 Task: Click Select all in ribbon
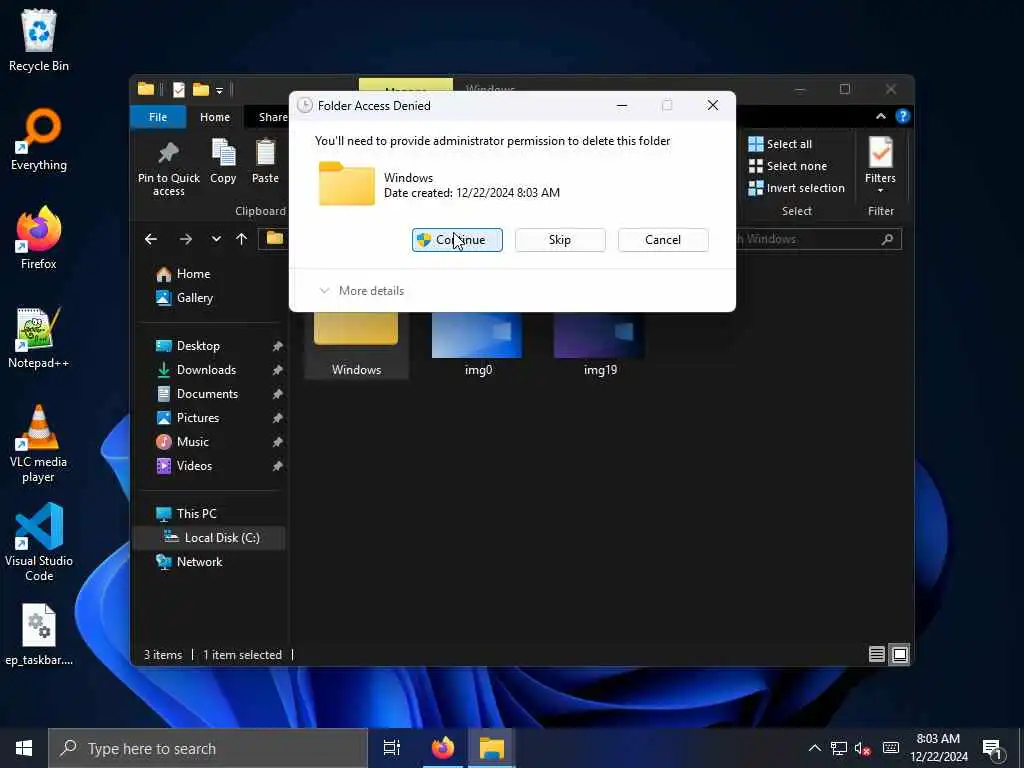(x=780, y=144)
